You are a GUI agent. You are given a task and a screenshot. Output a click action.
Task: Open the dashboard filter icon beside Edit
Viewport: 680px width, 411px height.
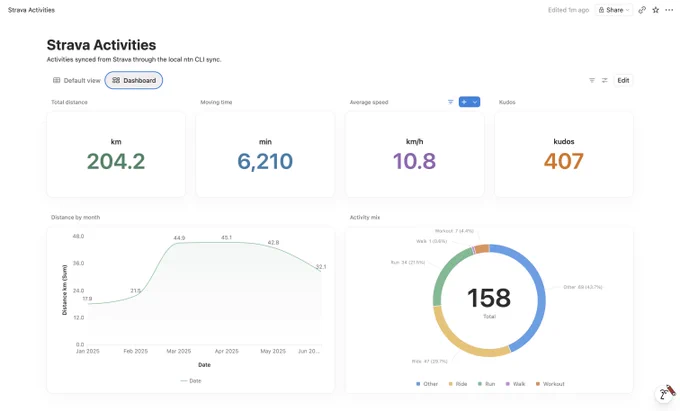(592, 80)
